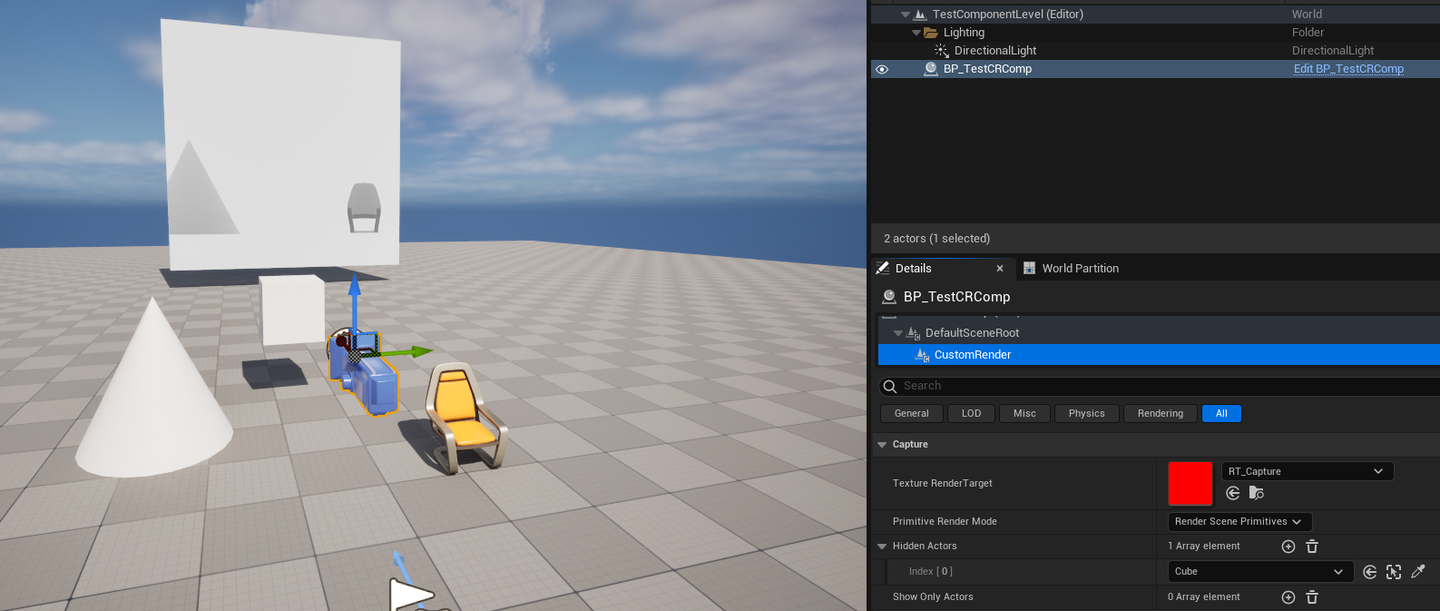Screen dimensions: 1440x611
Task: Click the Edit BP_TestCRComp link
Action: (1348, 69)
